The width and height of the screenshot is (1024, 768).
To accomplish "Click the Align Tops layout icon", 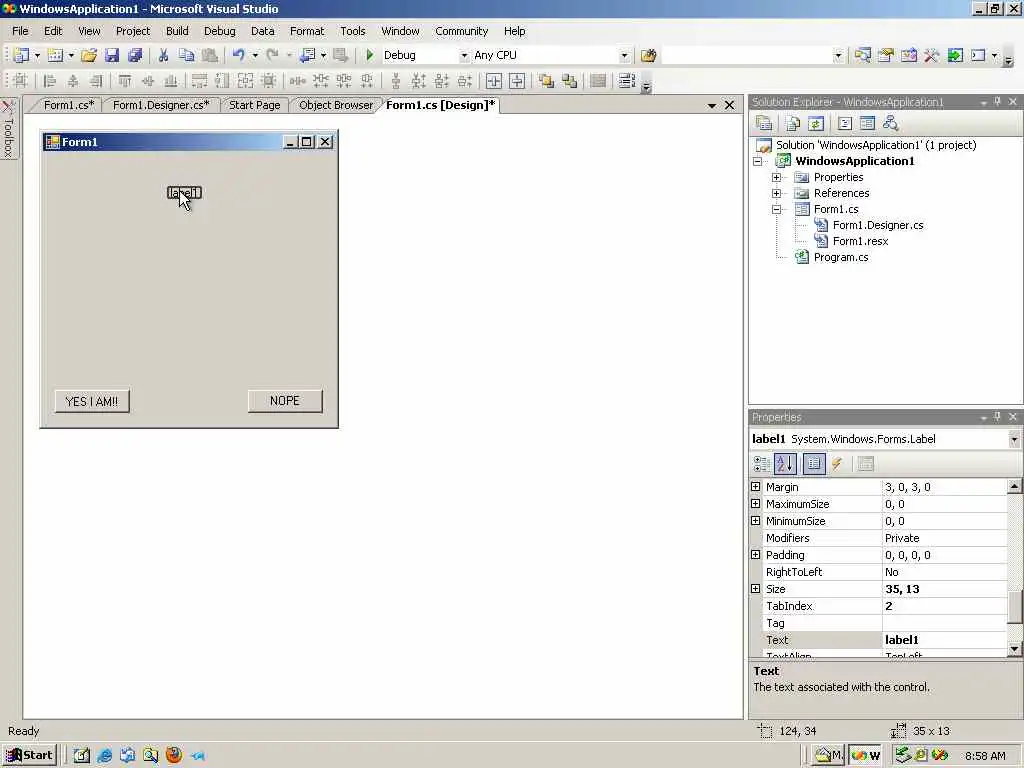I will (125, 81).
